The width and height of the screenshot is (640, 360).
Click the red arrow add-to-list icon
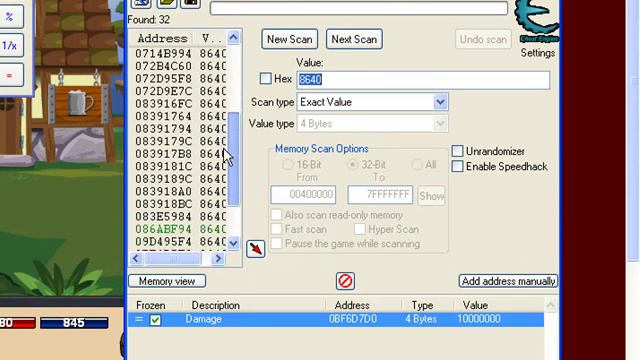click(256, 249)
